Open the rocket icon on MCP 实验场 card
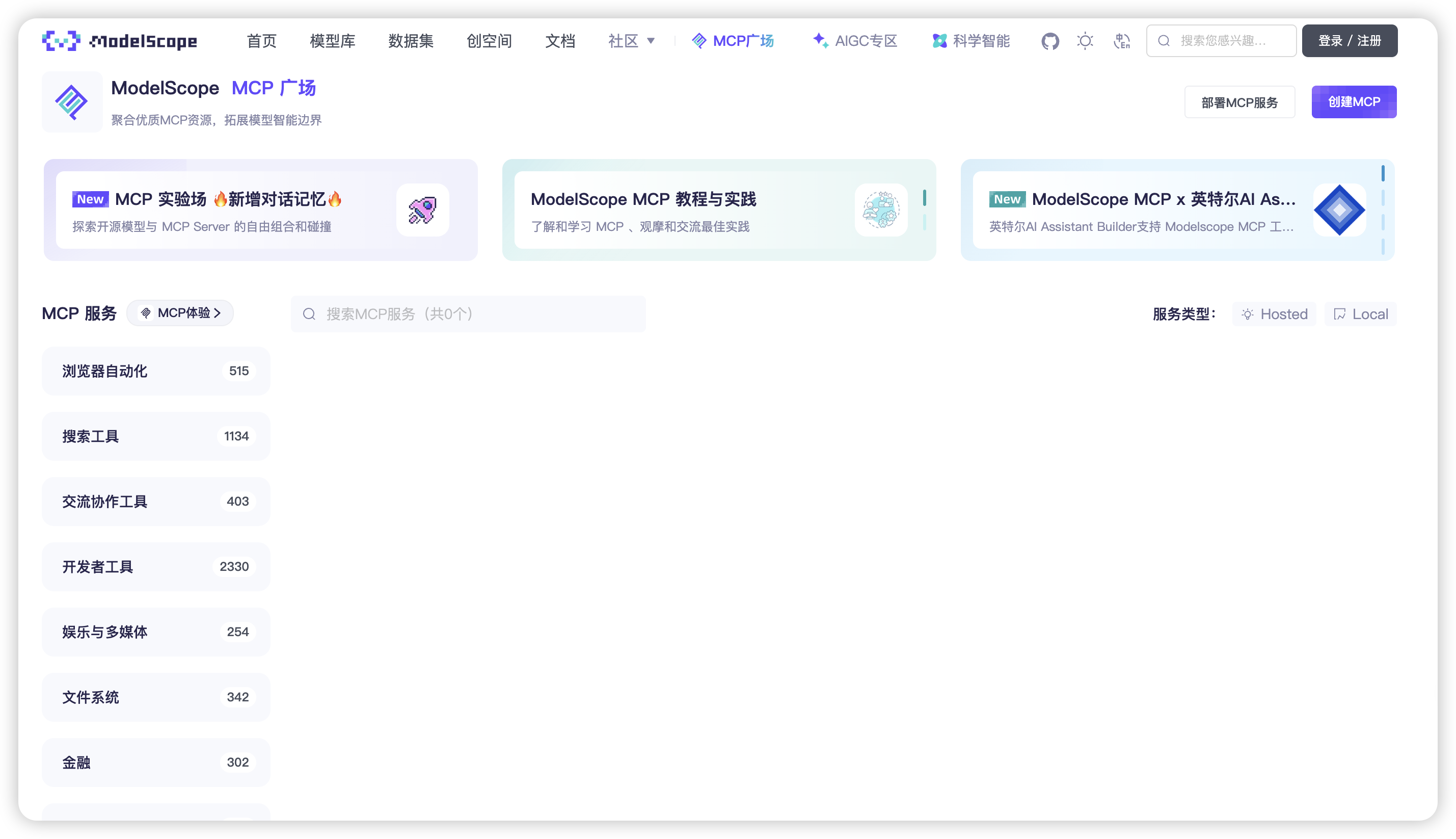The height and width of the screenshot is (839, 1456). [422, 210]
